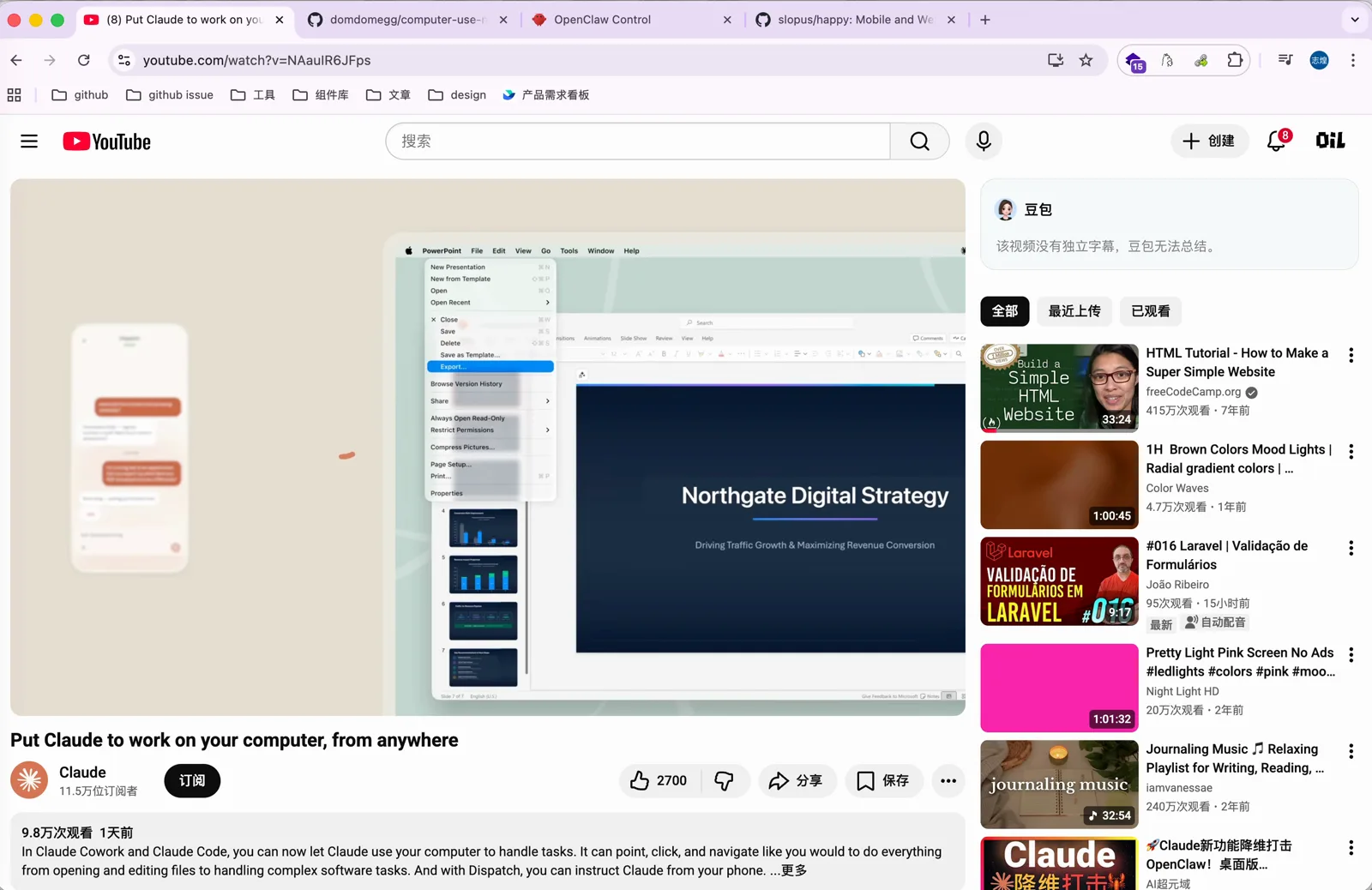The width and height of the screenshot is (1372, 890).
Task: Open the extensions puzzle icon
Action: click(1235, 60)
